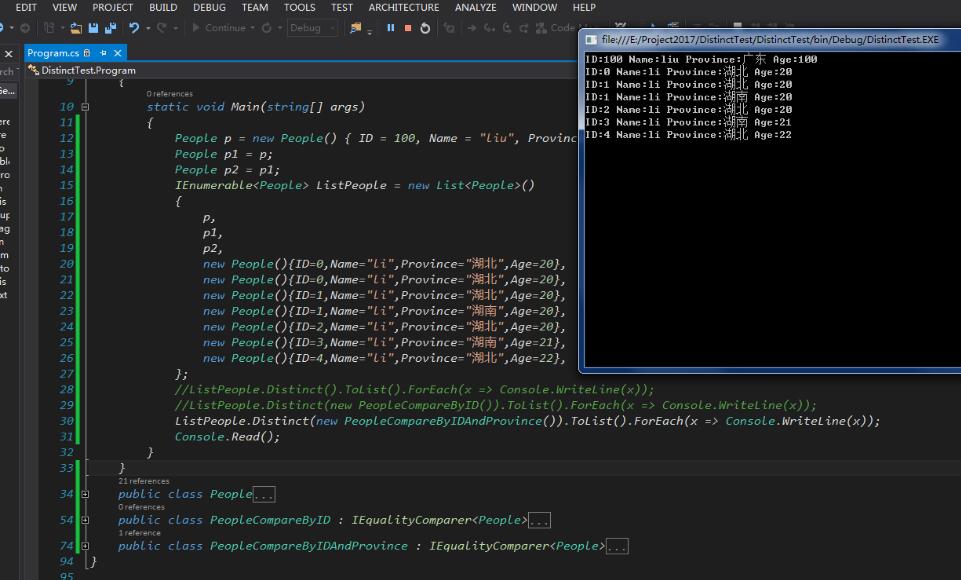Click the Find in Files icon

(355, 28)
